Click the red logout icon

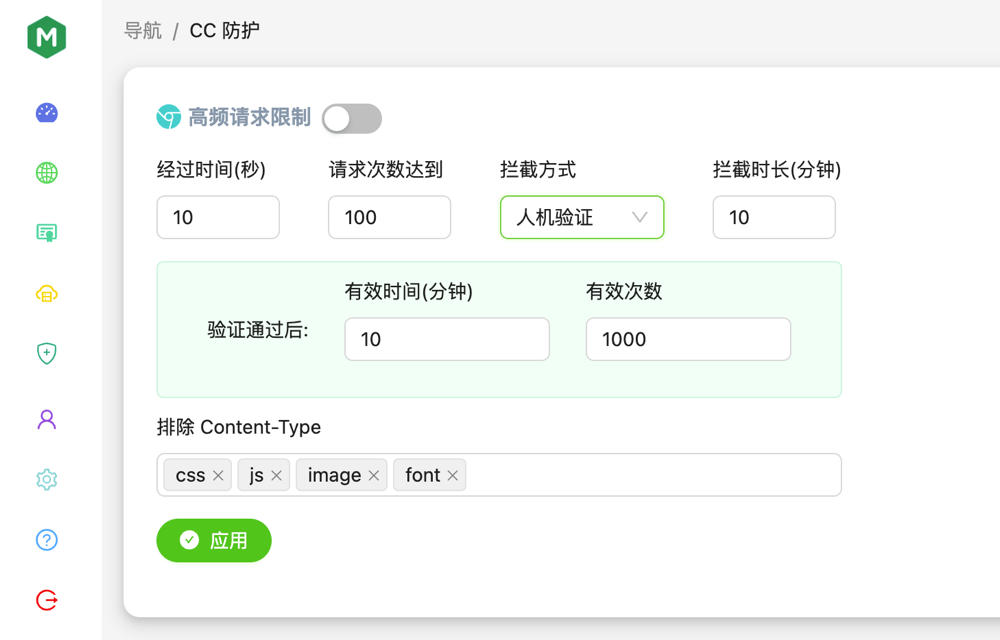(x=47, y=600)
